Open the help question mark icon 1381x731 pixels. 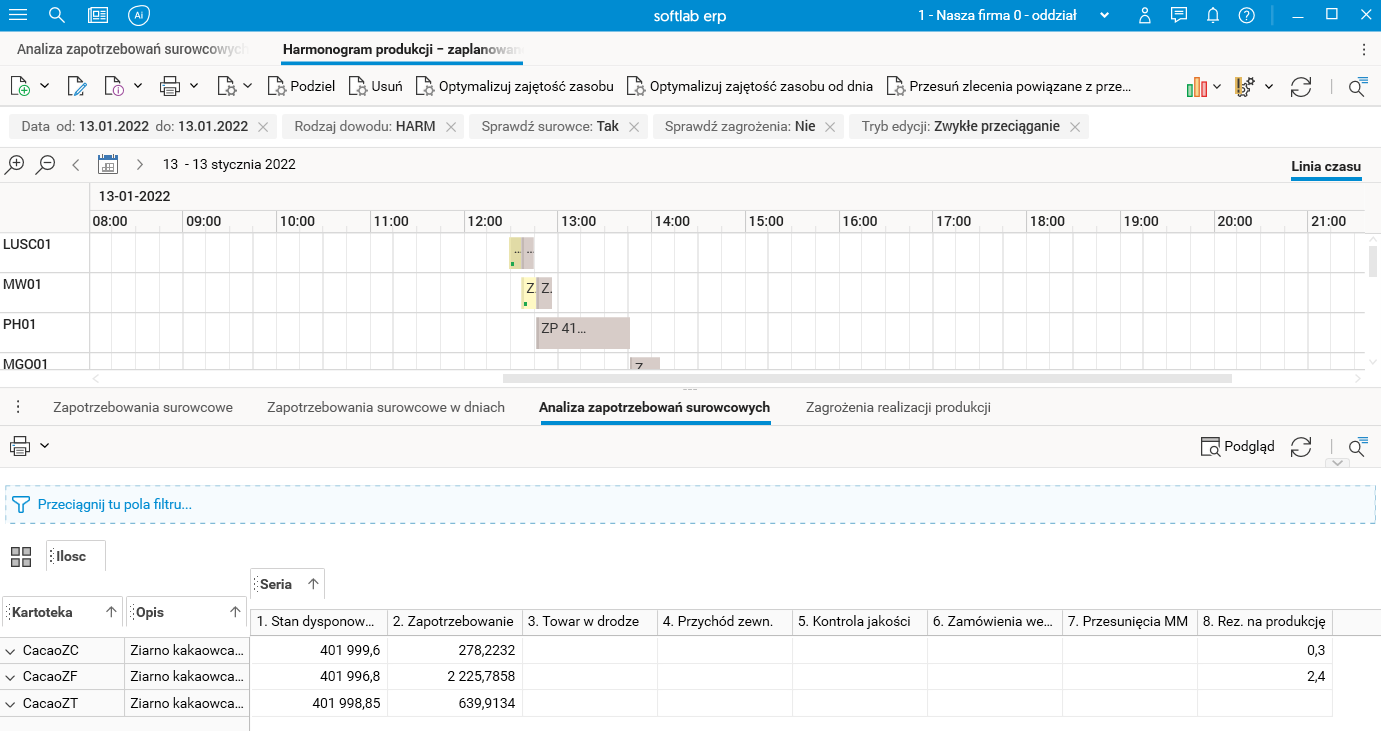point(1246,15)
